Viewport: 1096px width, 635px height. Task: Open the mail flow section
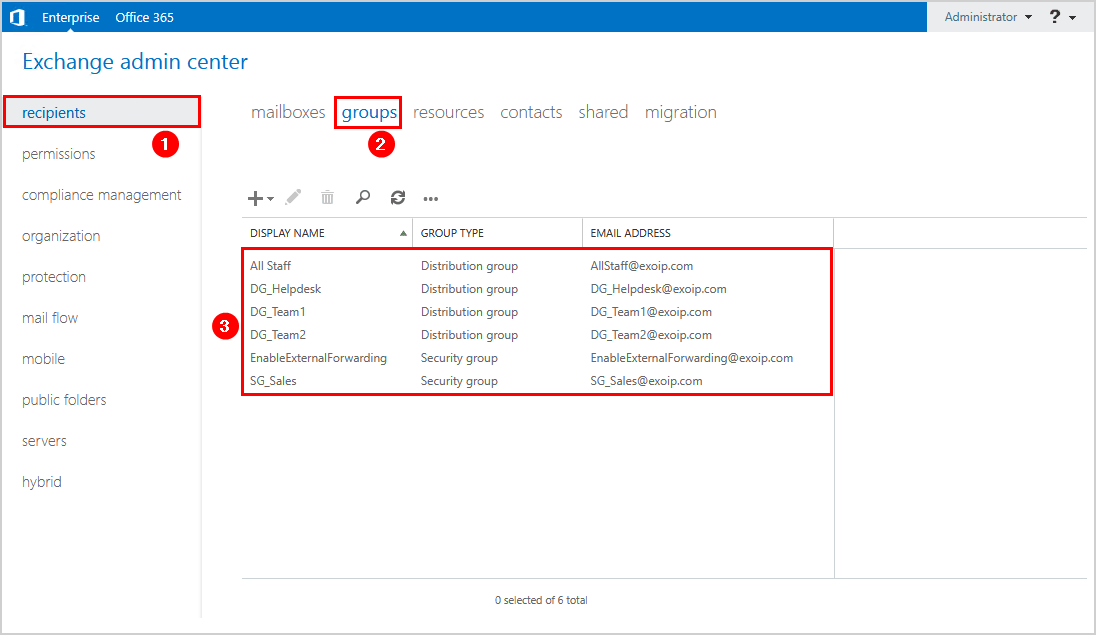click(50, 317)
